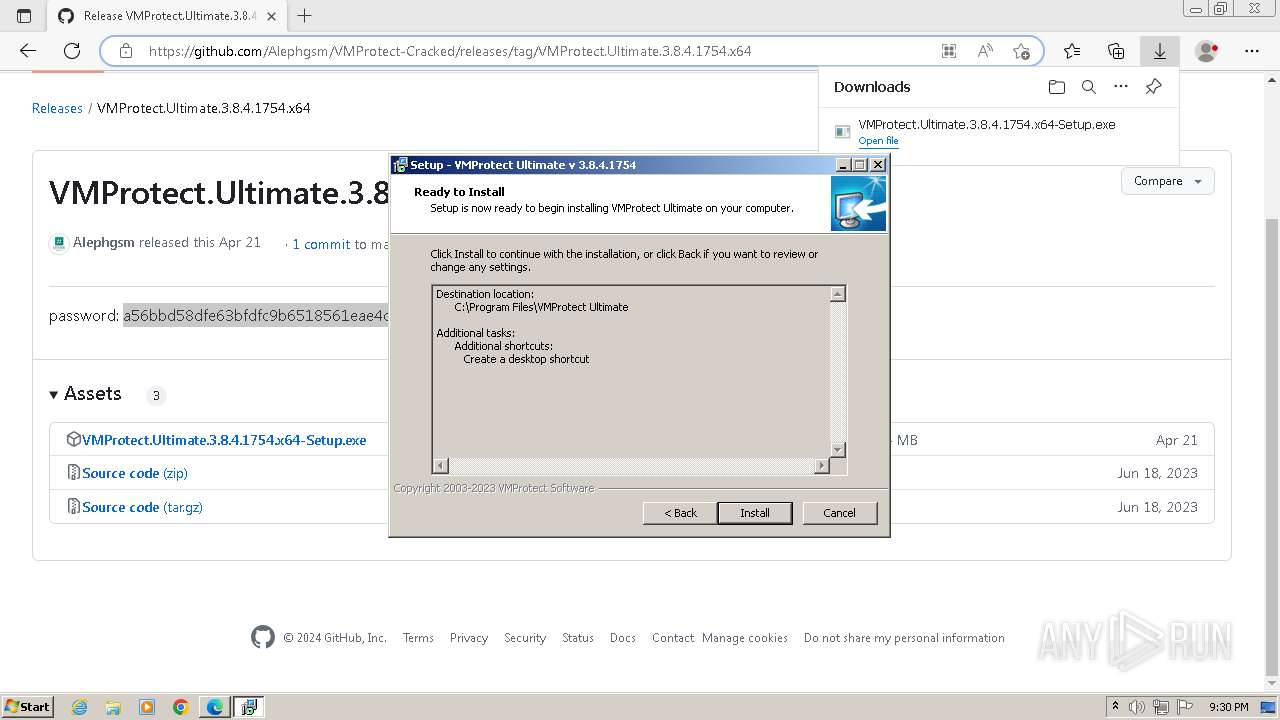Open a new browser tab
1280x720 pixels.
[305, 16]
